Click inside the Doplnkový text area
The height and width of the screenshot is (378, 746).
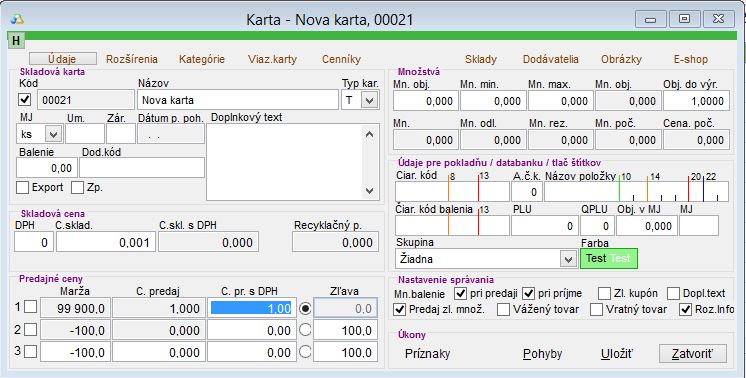[285, 162]
